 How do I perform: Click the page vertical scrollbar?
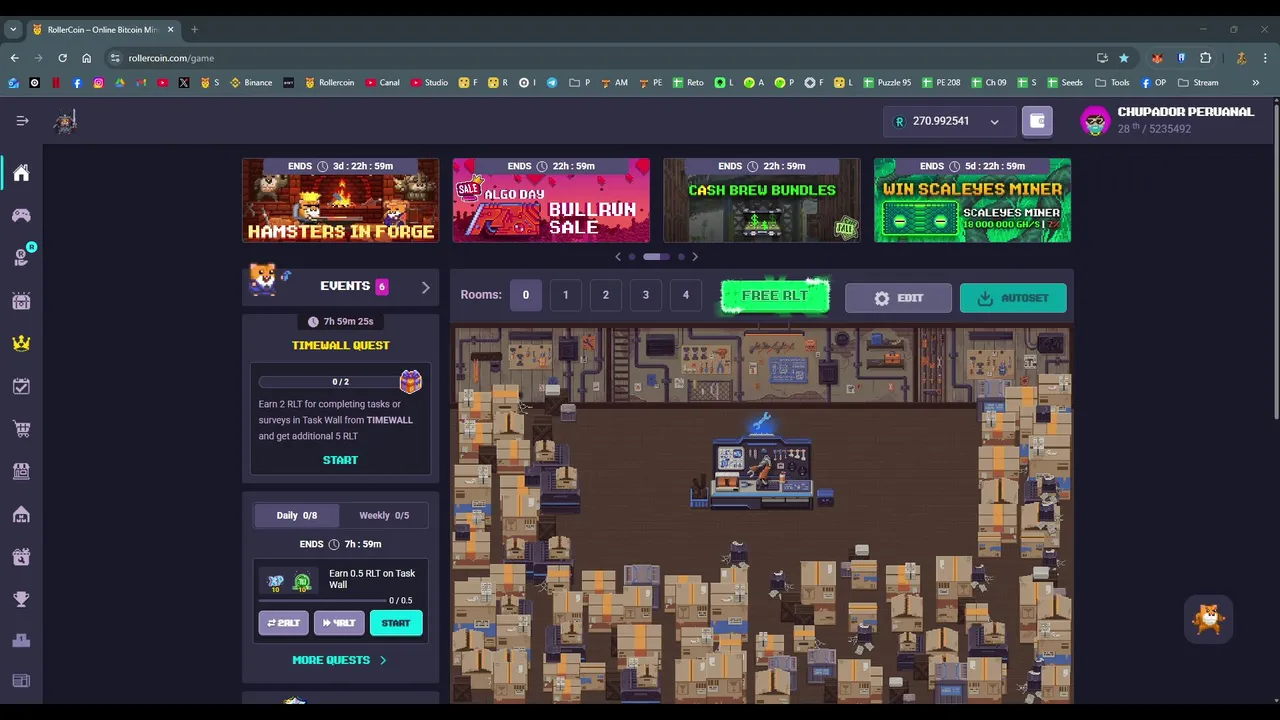click(x=1275, y=260)
